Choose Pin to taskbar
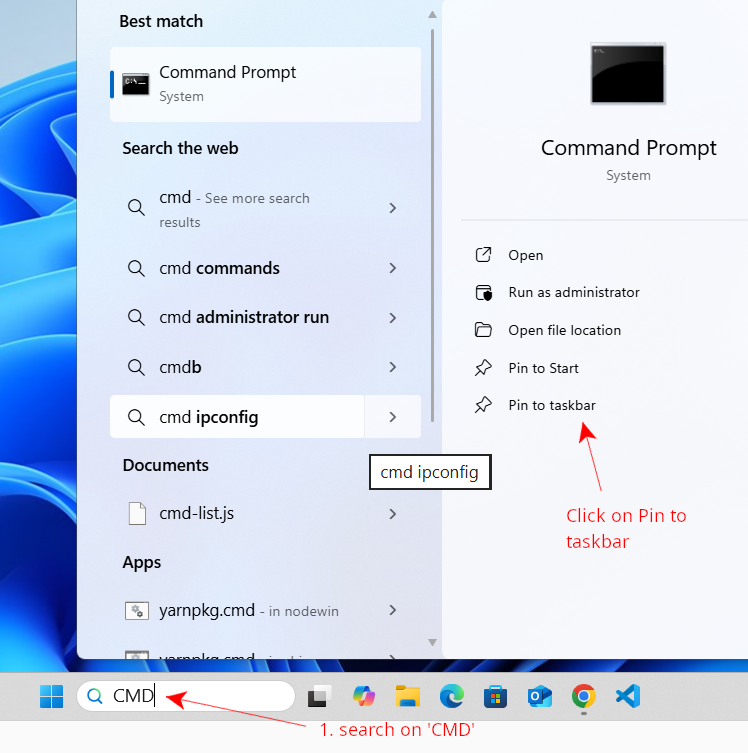The height and width of the screenshot is (753, 748). coord(552,405)
